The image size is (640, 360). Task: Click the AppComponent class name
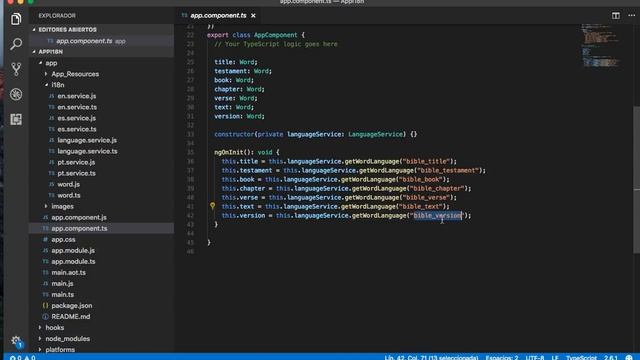[276, 35]
